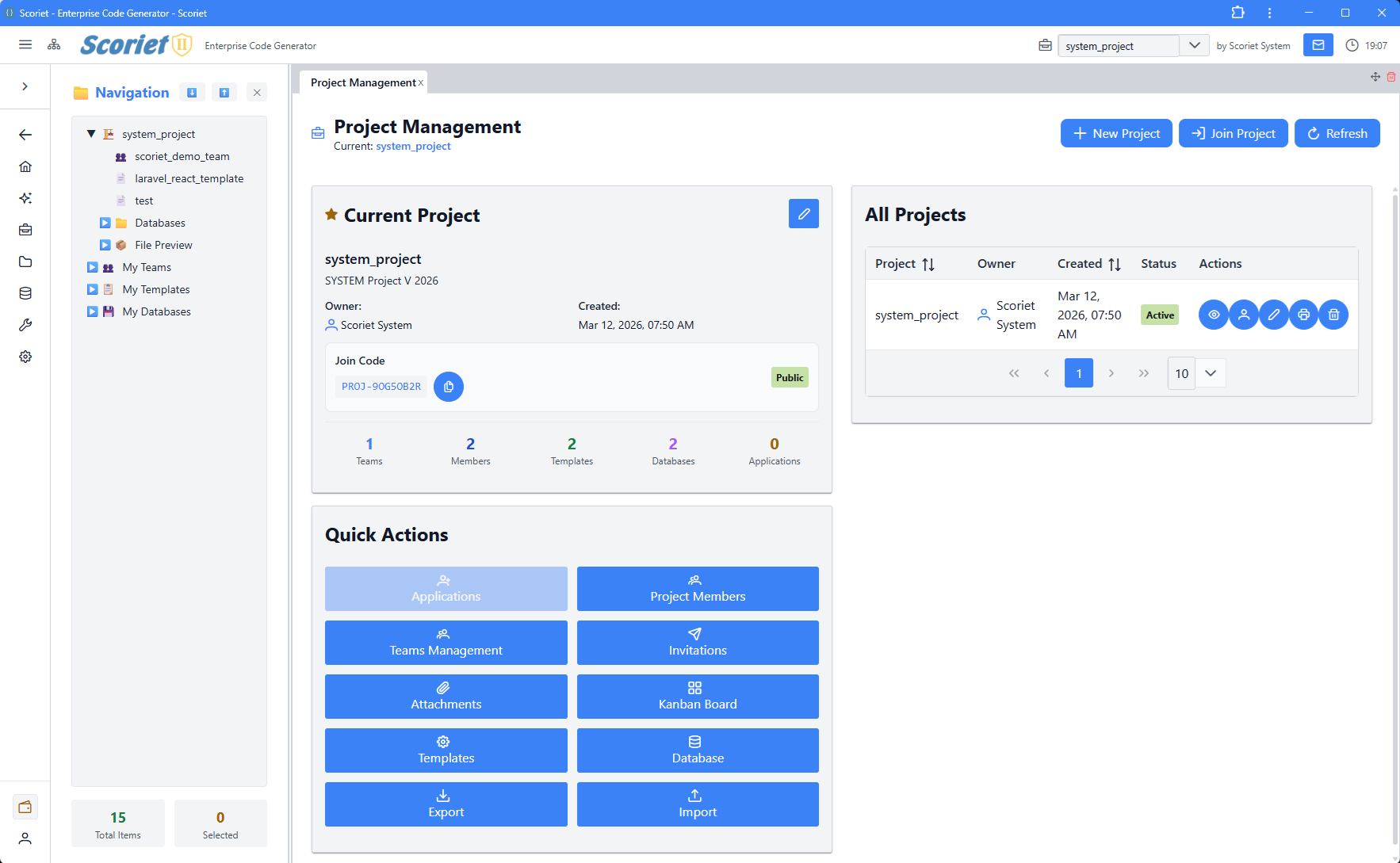Image resolution: width=1400 pixels, height=863 pixels.
Task: Expand the My Teams tree item
Action: pyautogui.click(x=90, y=267)
